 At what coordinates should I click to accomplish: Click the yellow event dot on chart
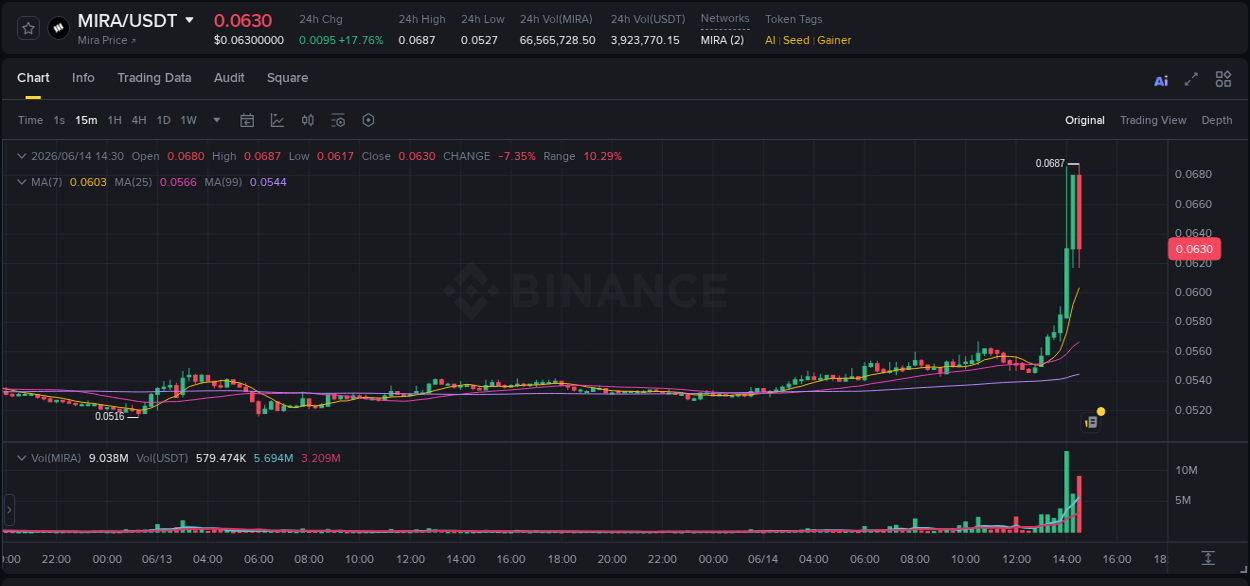pos(1101,411)
